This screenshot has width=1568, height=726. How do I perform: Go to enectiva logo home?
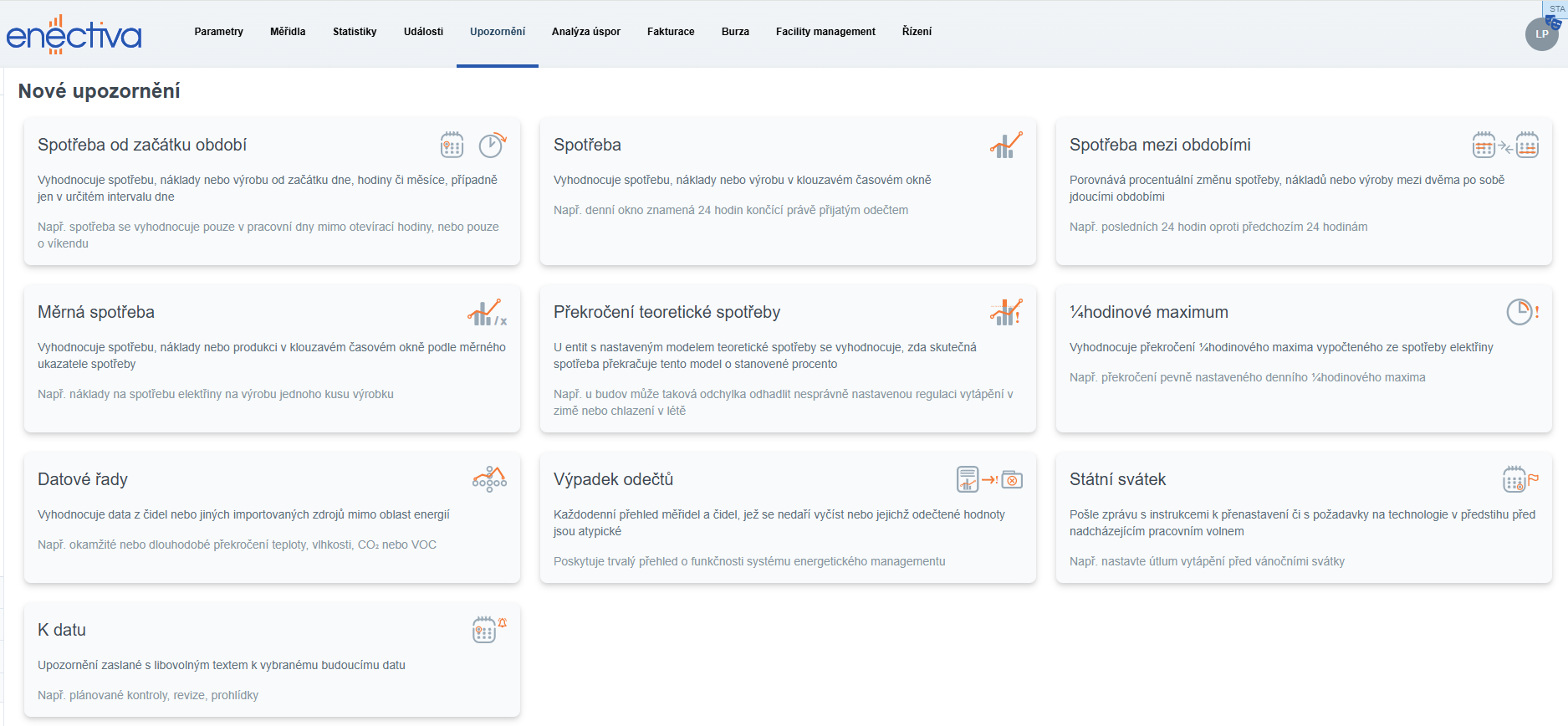[74, 34]
